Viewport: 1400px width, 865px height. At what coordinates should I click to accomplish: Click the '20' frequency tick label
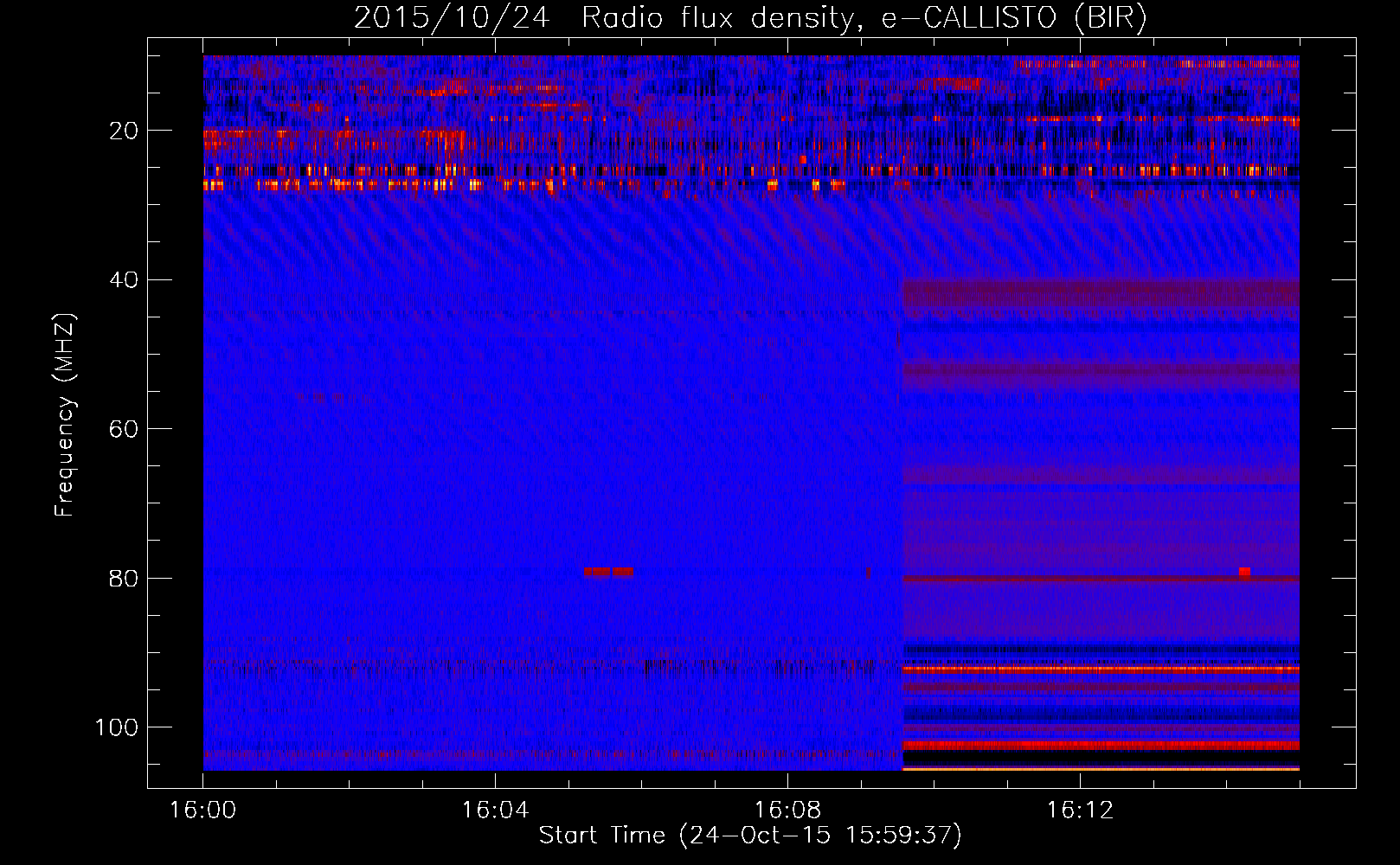pyautogui.click(x=125, y=131)
